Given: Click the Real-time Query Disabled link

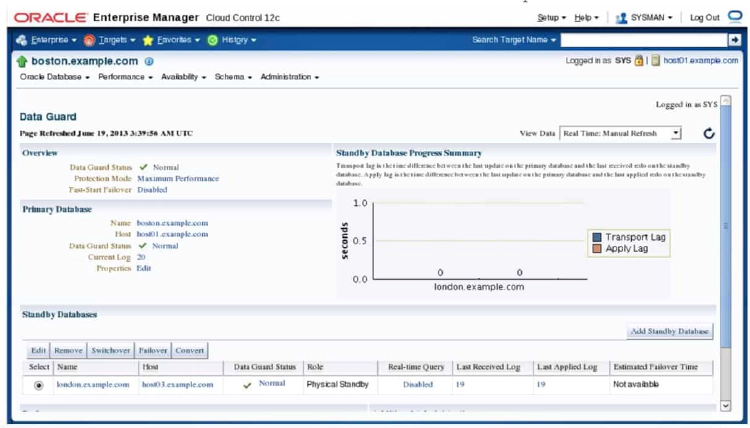Looking at the screenshot, I should click(418, 384).
